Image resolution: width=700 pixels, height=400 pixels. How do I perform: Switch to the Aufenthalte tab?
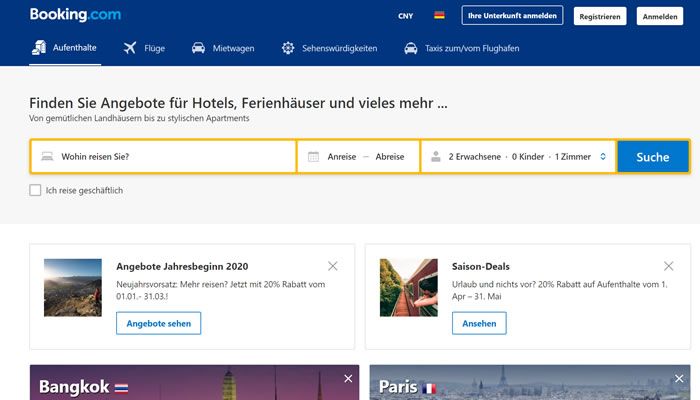point(65,48)
